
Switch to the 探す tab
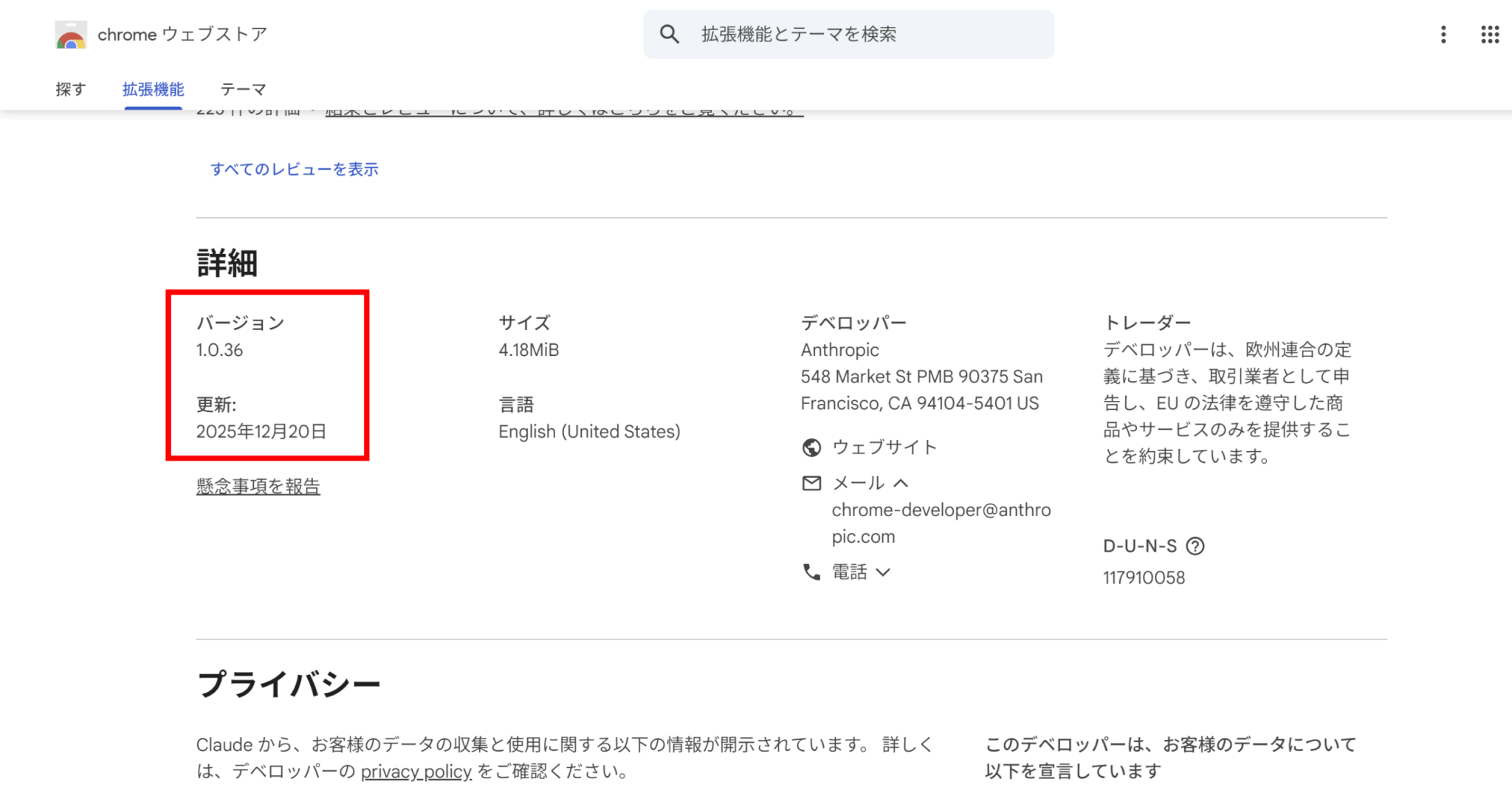[71, 89]
